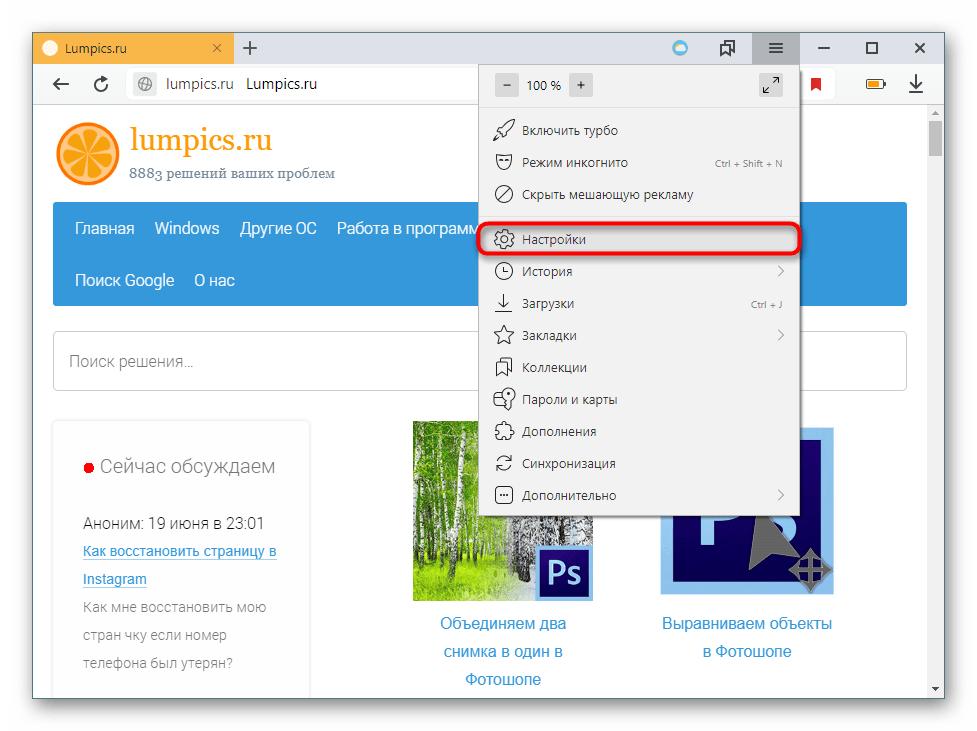
Task: Go to Главная nav link
Action: click(x=105, y=229)
